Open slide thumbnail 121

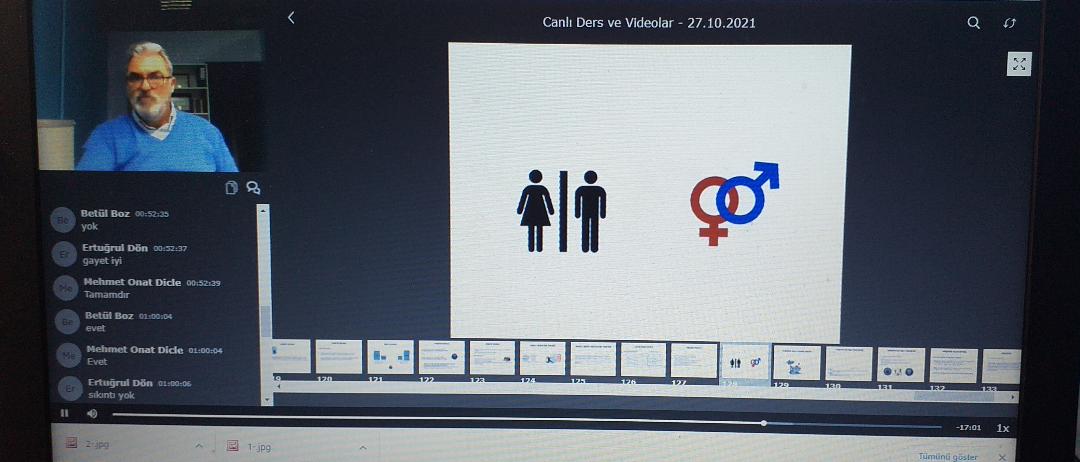(391, 357)
